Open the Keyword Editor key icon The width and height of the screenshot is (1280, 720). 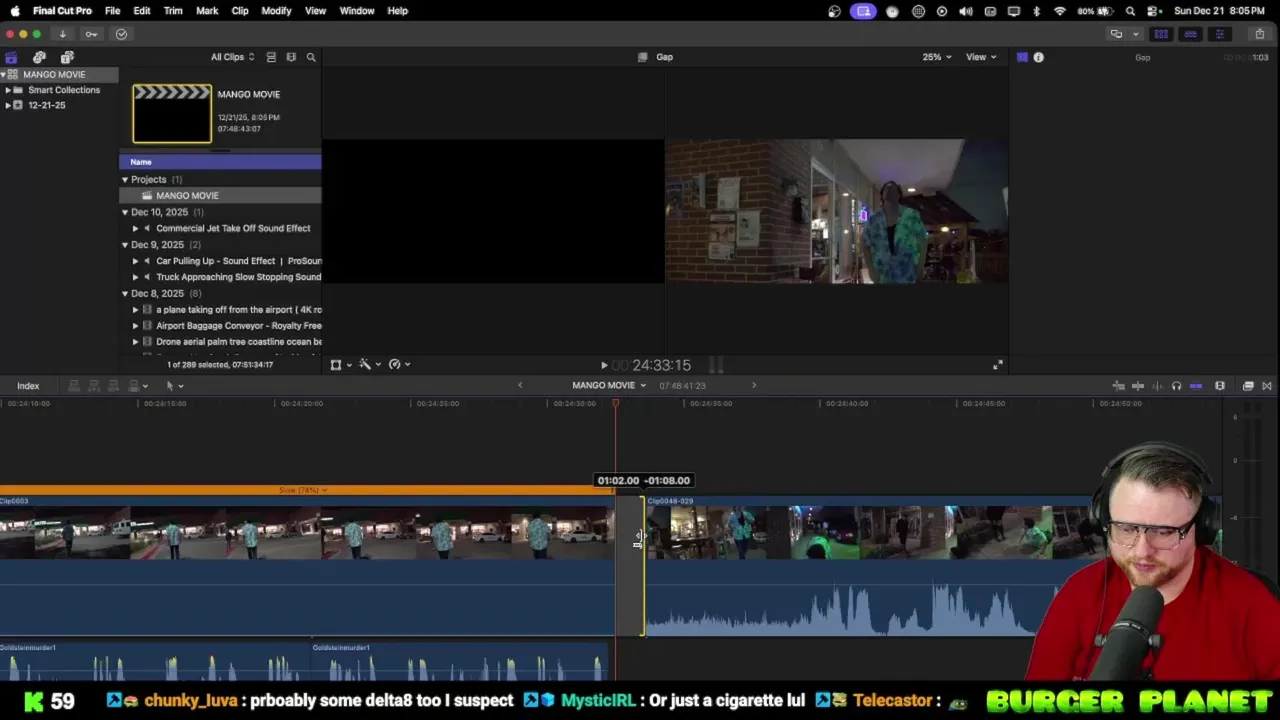[91, 34]
